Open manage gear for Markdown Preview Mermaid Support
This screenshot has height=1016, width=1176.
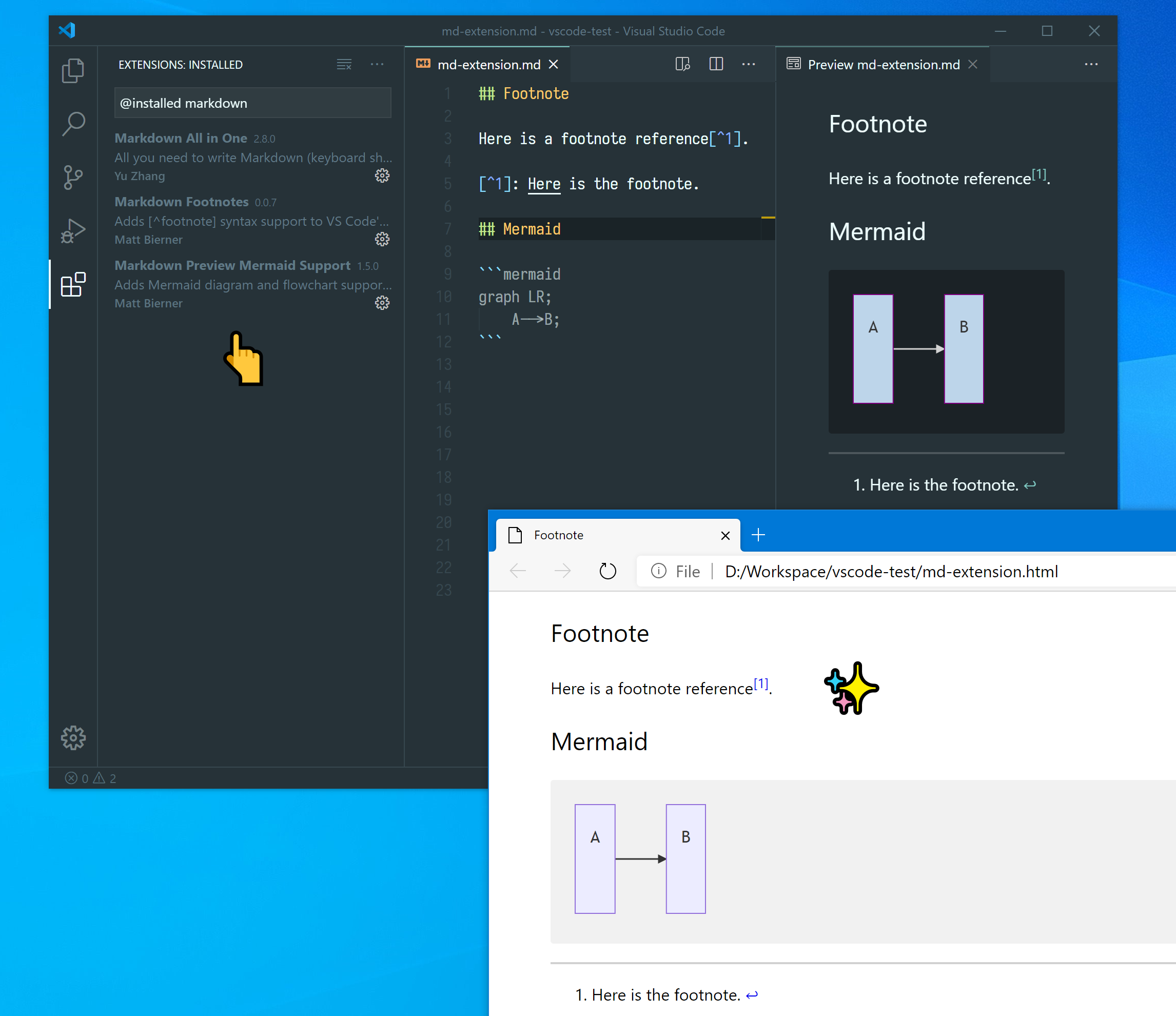[x=382, y=303]
